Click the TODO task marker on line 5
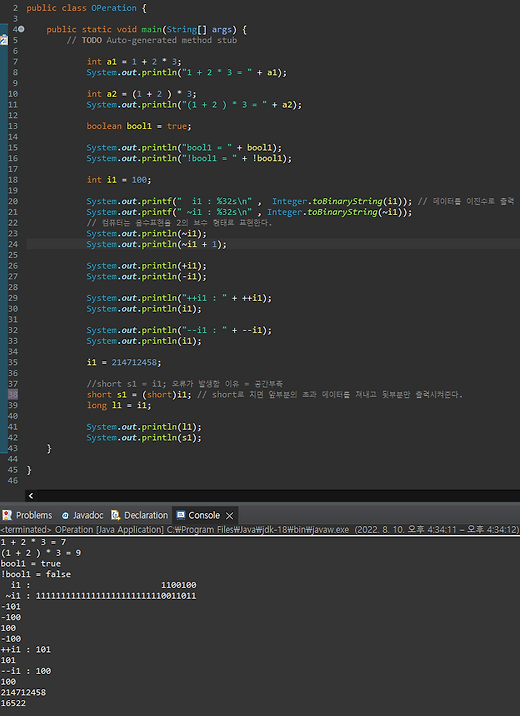Image resolution: width=520 pixels, height=716 pixels. coord(4,40)
